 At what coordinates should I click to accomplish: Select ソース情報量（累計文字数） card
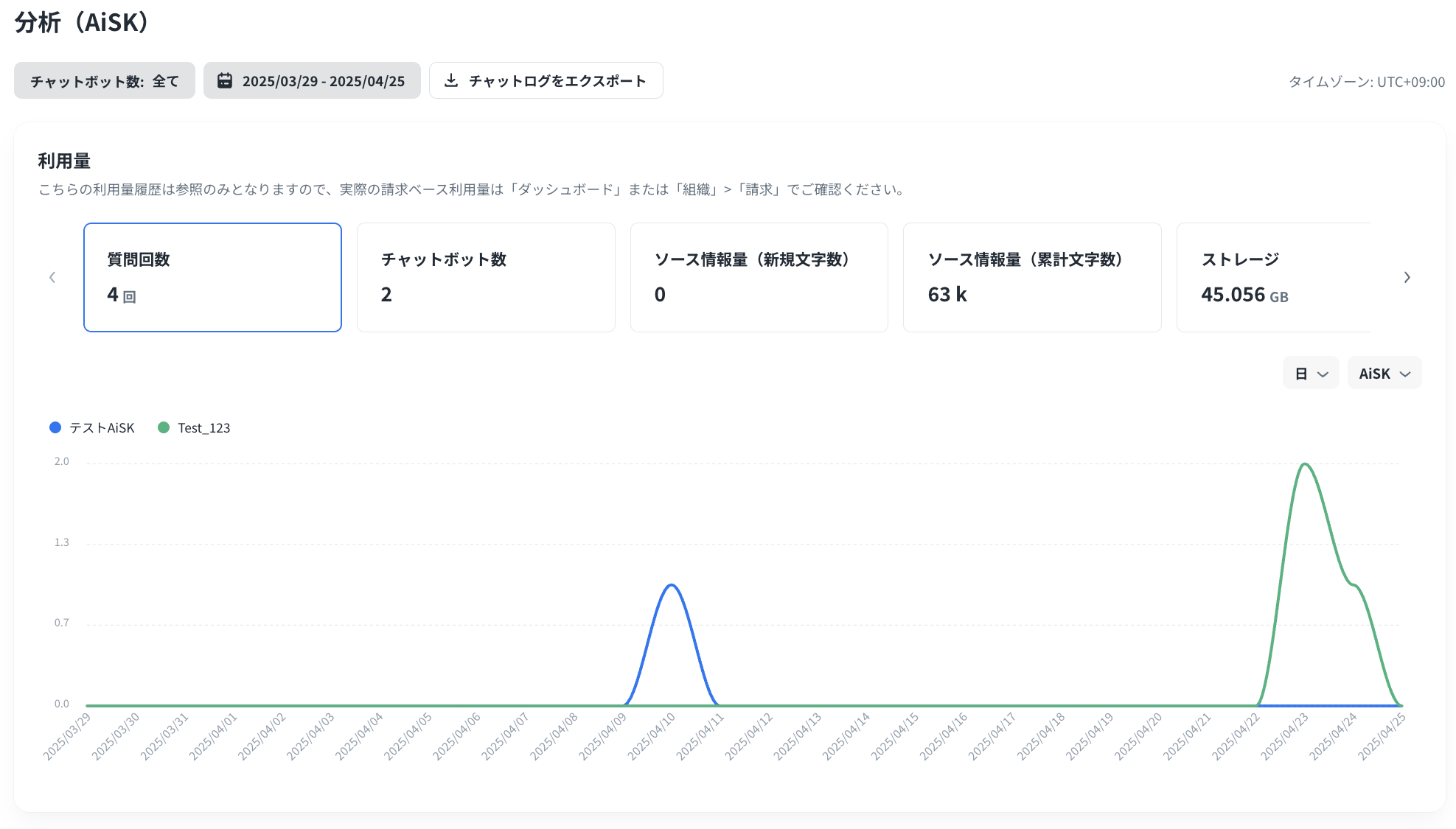coord(1031,277)
